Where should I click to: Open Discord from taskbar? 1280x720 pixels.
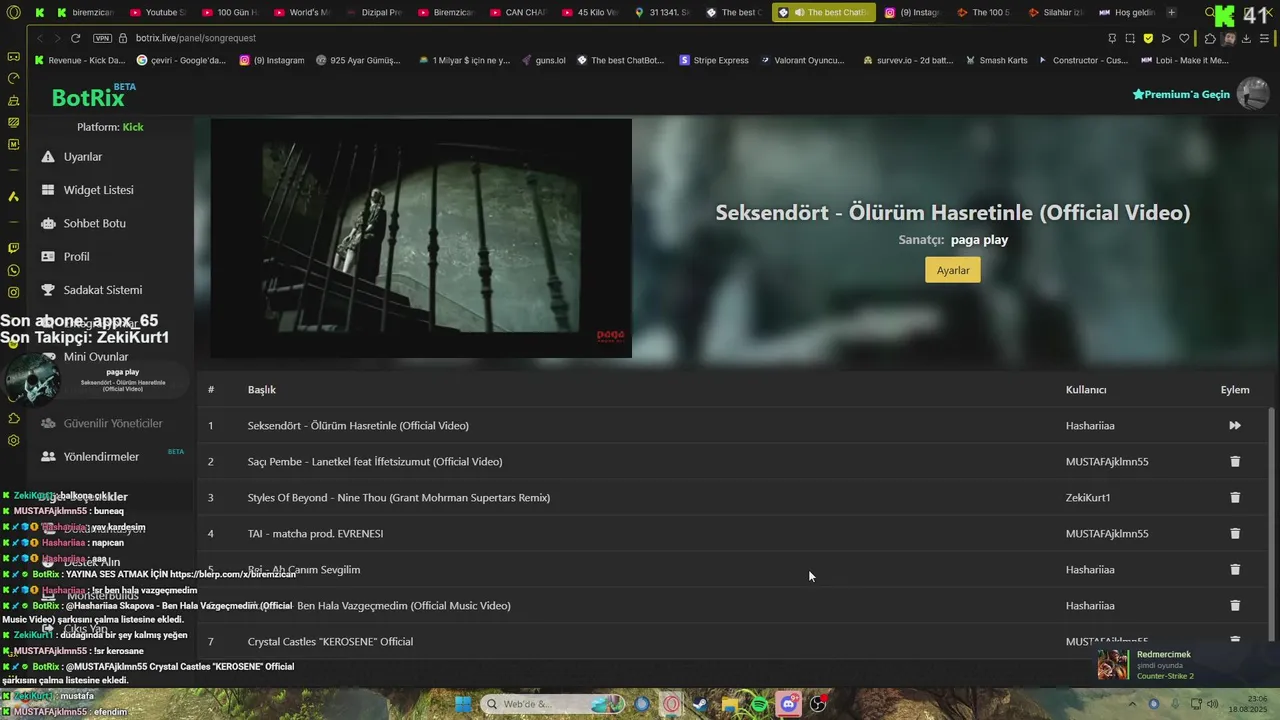tap(789, 704)
